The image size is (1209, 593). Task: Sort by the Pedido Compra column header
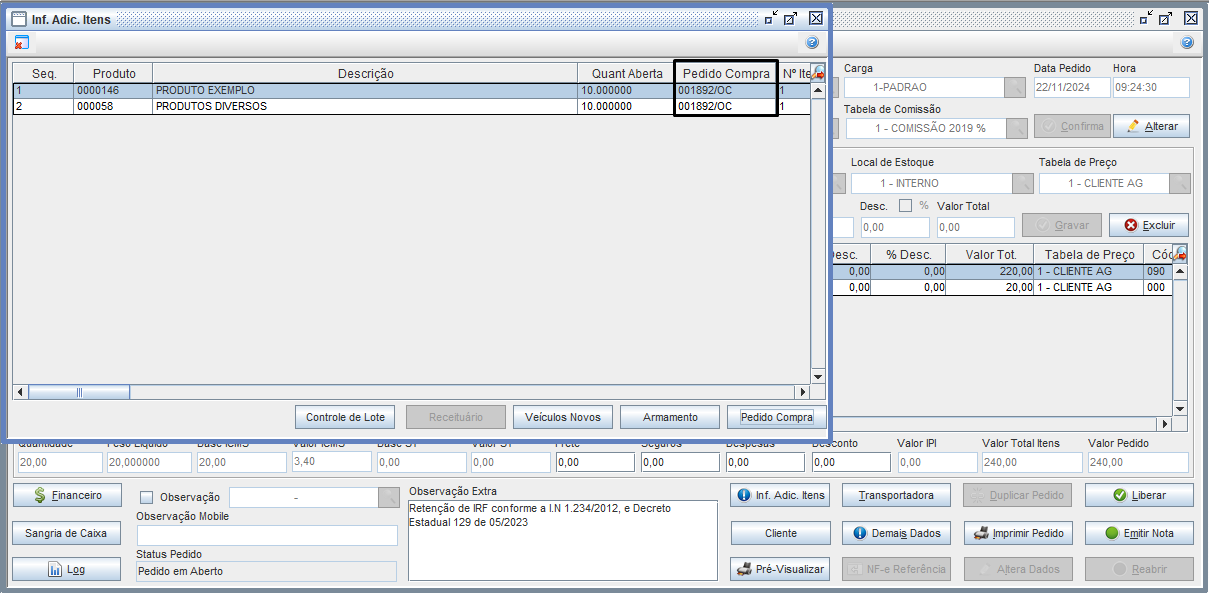click(726, 73)
